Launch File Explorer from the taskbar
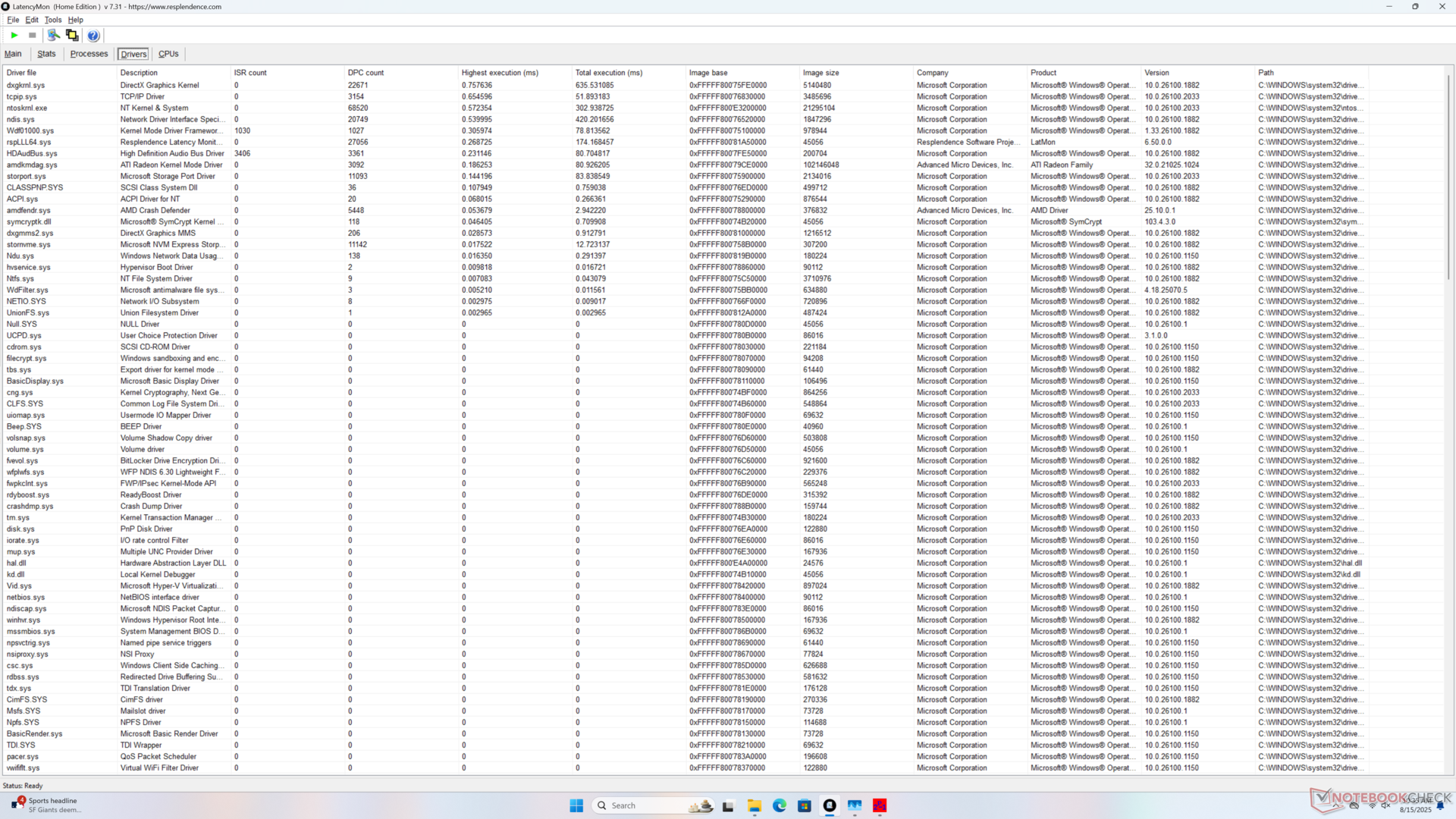This screenshot has height=819, width=1456. (754, 805)
